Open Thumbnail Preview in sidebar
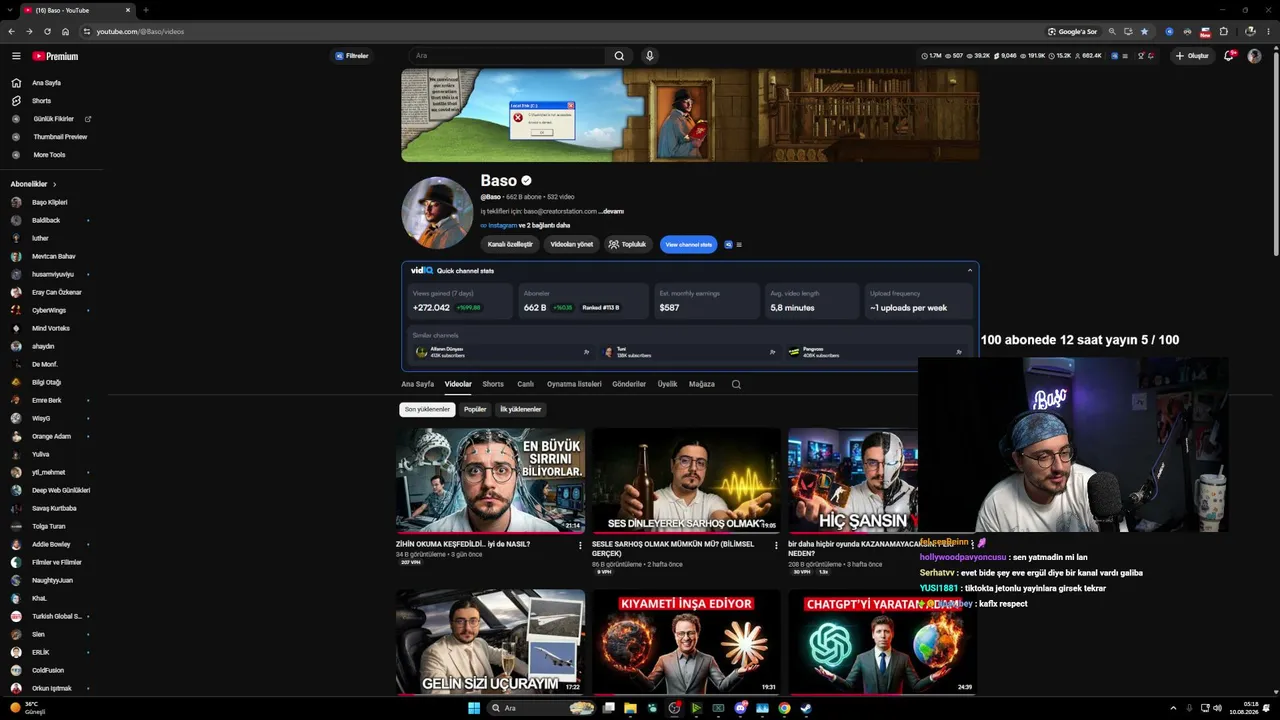 click(x=60, y=137)
